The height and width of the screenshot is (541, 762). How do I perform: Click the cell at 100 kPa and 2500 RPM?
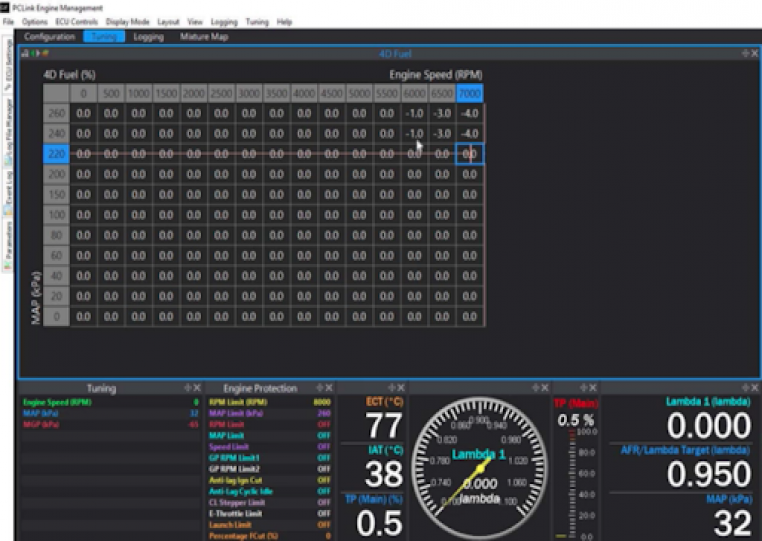(221, 215)
